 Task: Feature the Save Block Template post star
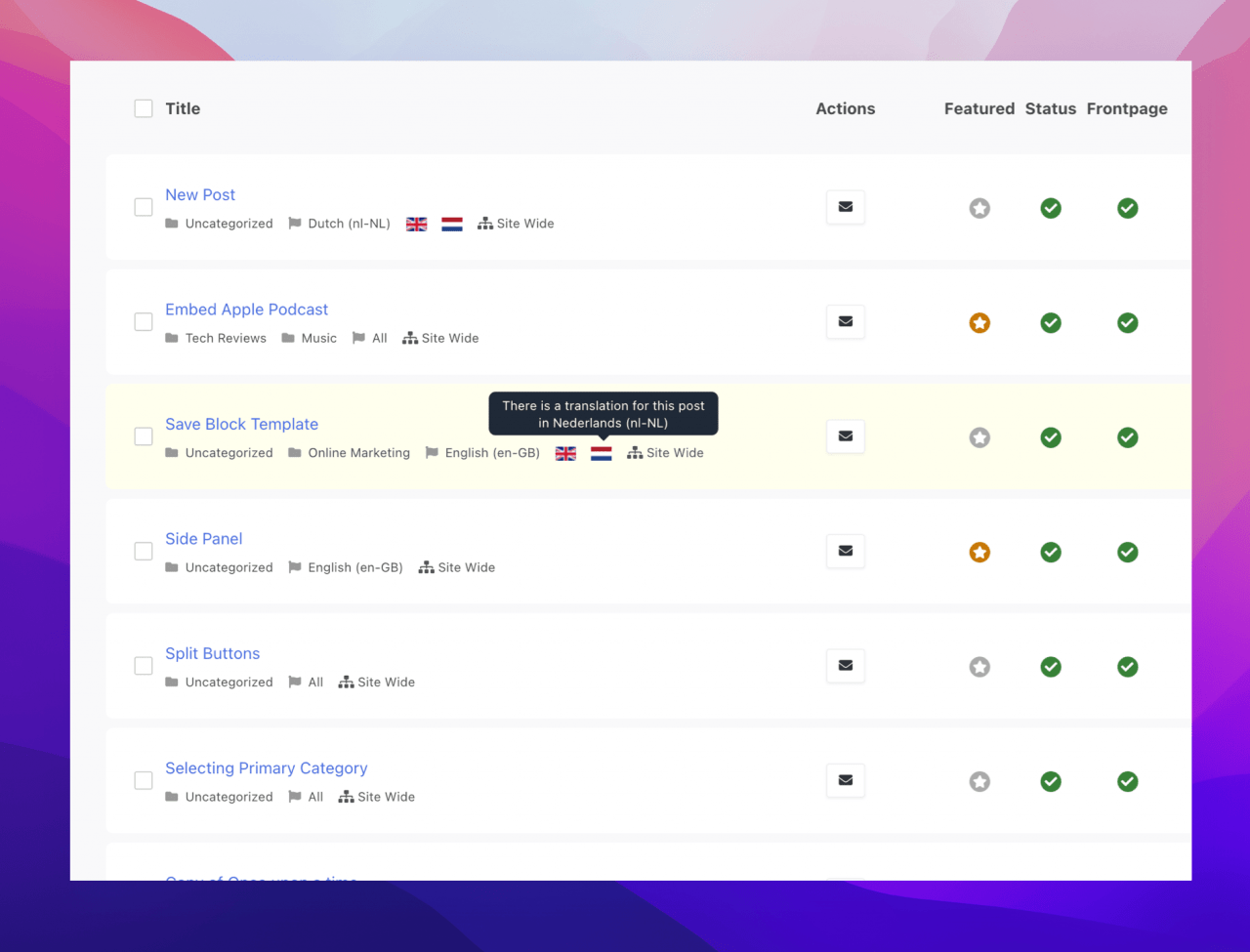(x=979, y=437)
